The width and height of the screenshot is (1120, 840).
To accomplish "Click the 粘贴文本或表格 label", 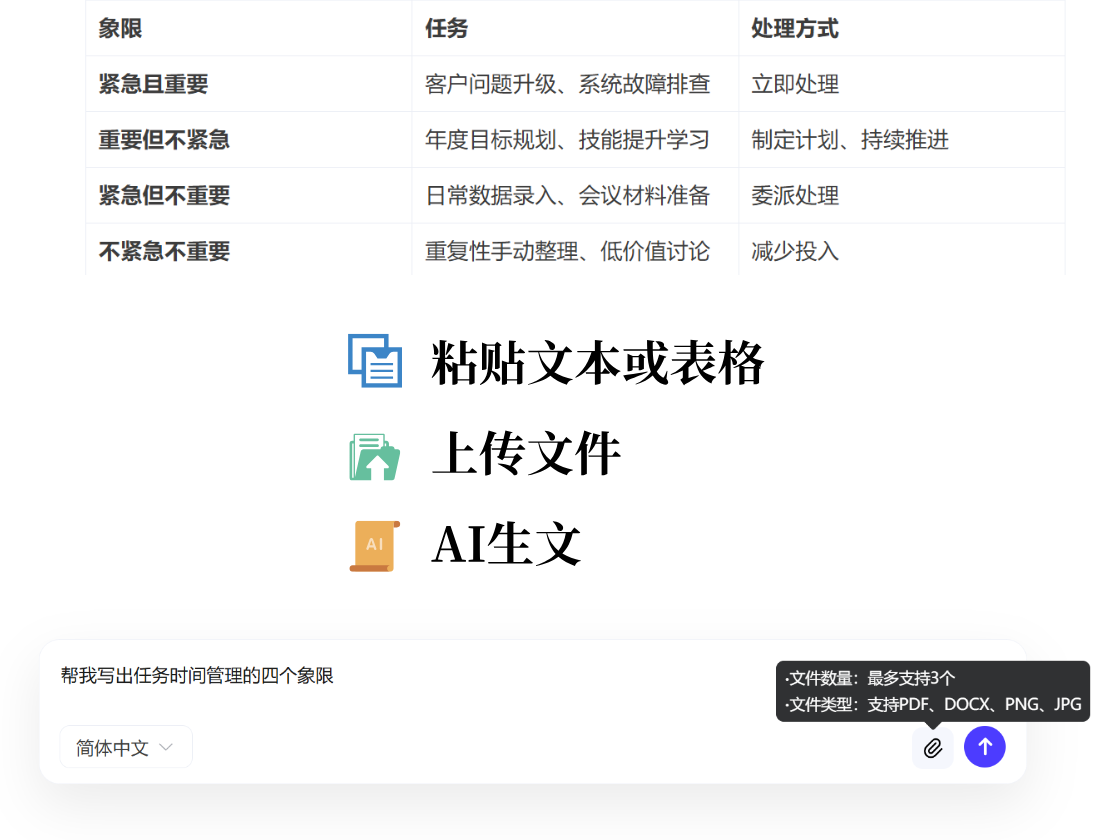I will pos(597,362).
